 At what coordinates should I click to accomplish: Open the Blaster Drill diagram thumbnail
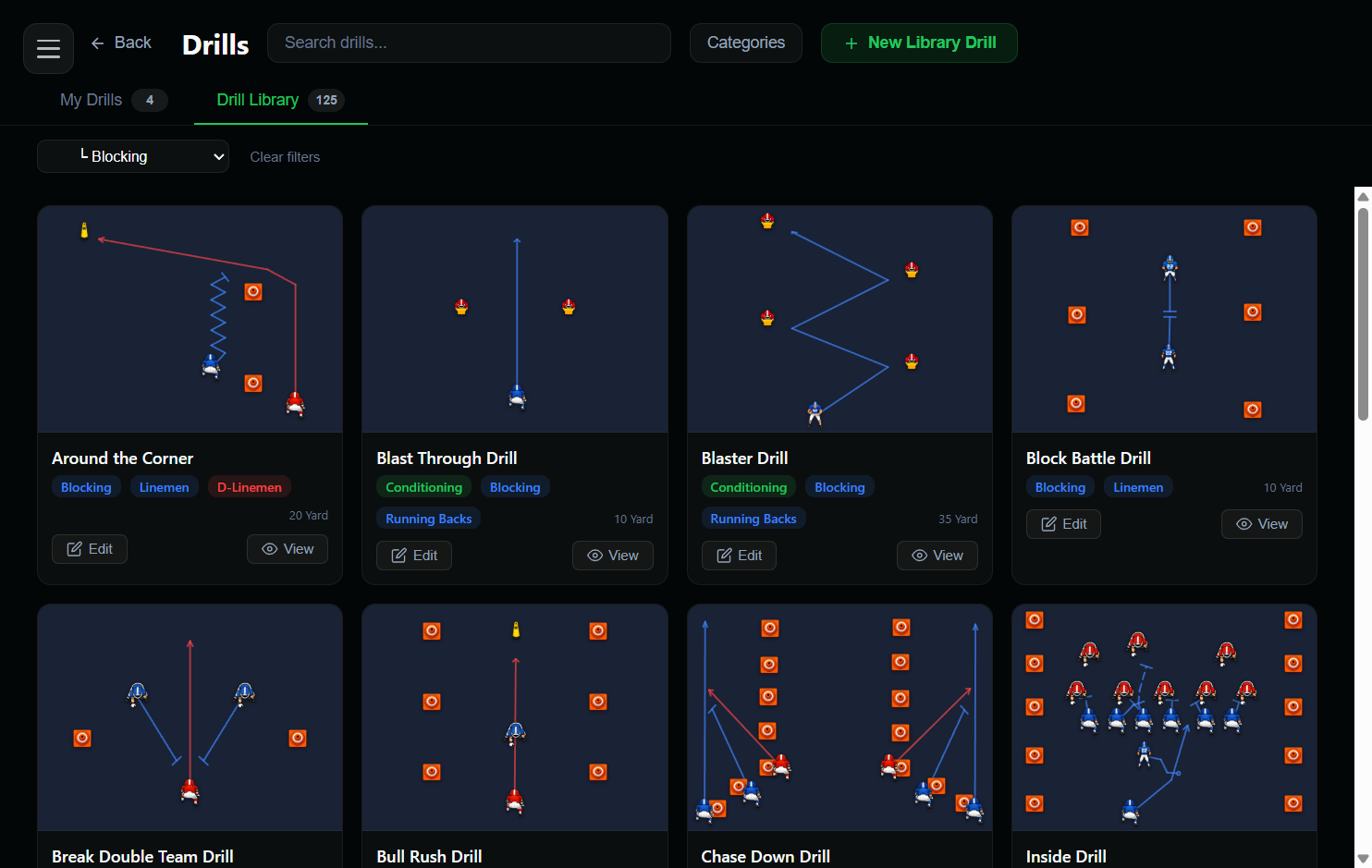839,319
